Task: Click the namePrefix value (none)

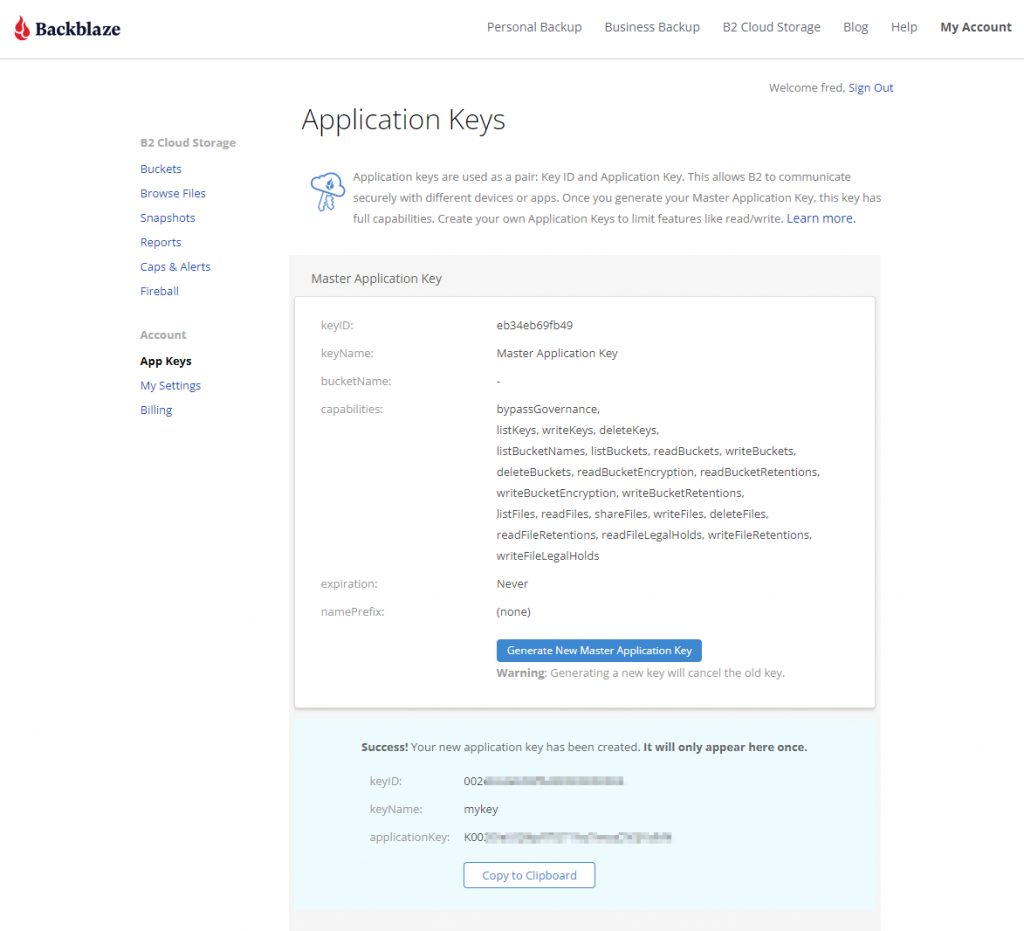Action: (x=513, y=612)
